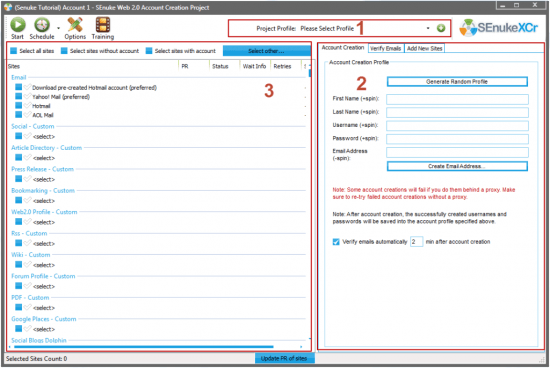Select <select> row under Press Release - Custom
The image size is (550, 368).
(44, 179)
